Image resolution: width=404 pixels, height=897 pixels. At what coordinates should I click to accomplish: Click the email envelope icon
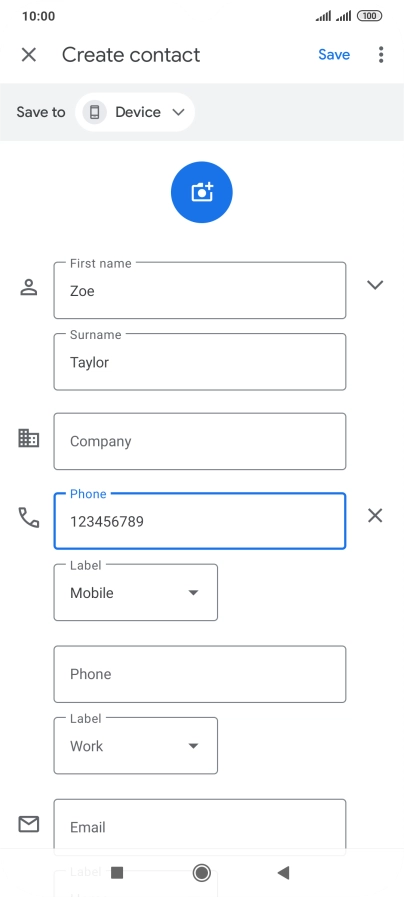coord(29,824)
